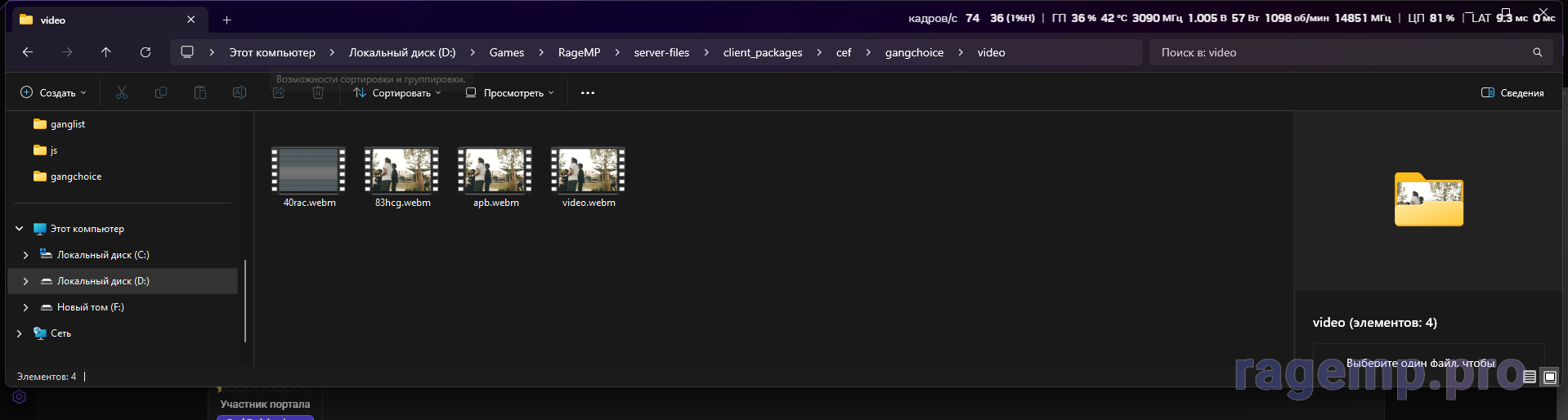Image resolution: width=1568 pixels, height=420 pixels.
Task: Select the apb.webm file
Action: (x=495, y=177)
